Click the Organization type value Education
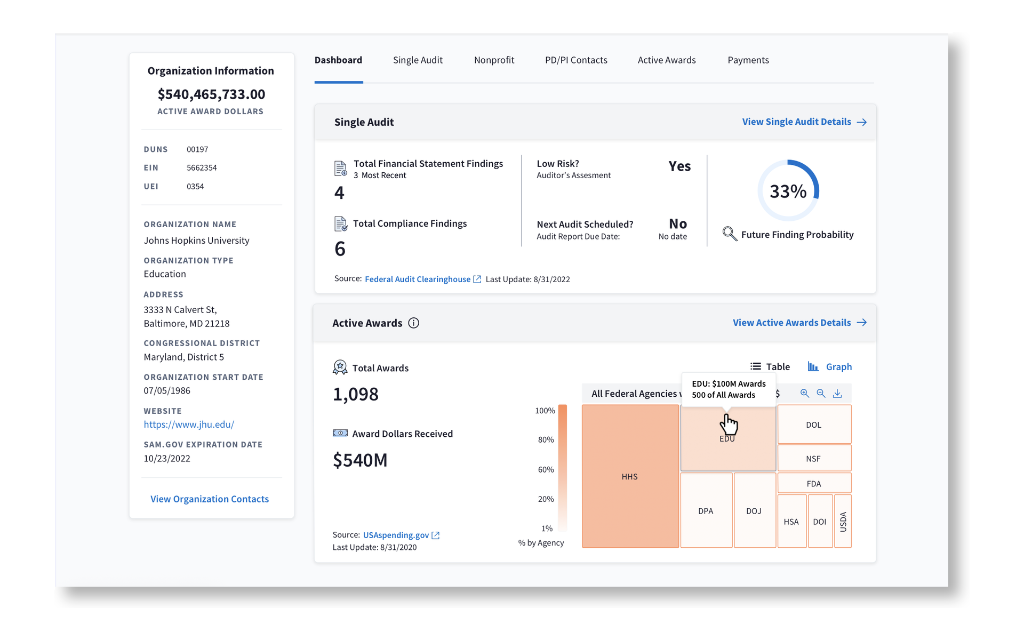1024x640 pixels. (165, 274)
